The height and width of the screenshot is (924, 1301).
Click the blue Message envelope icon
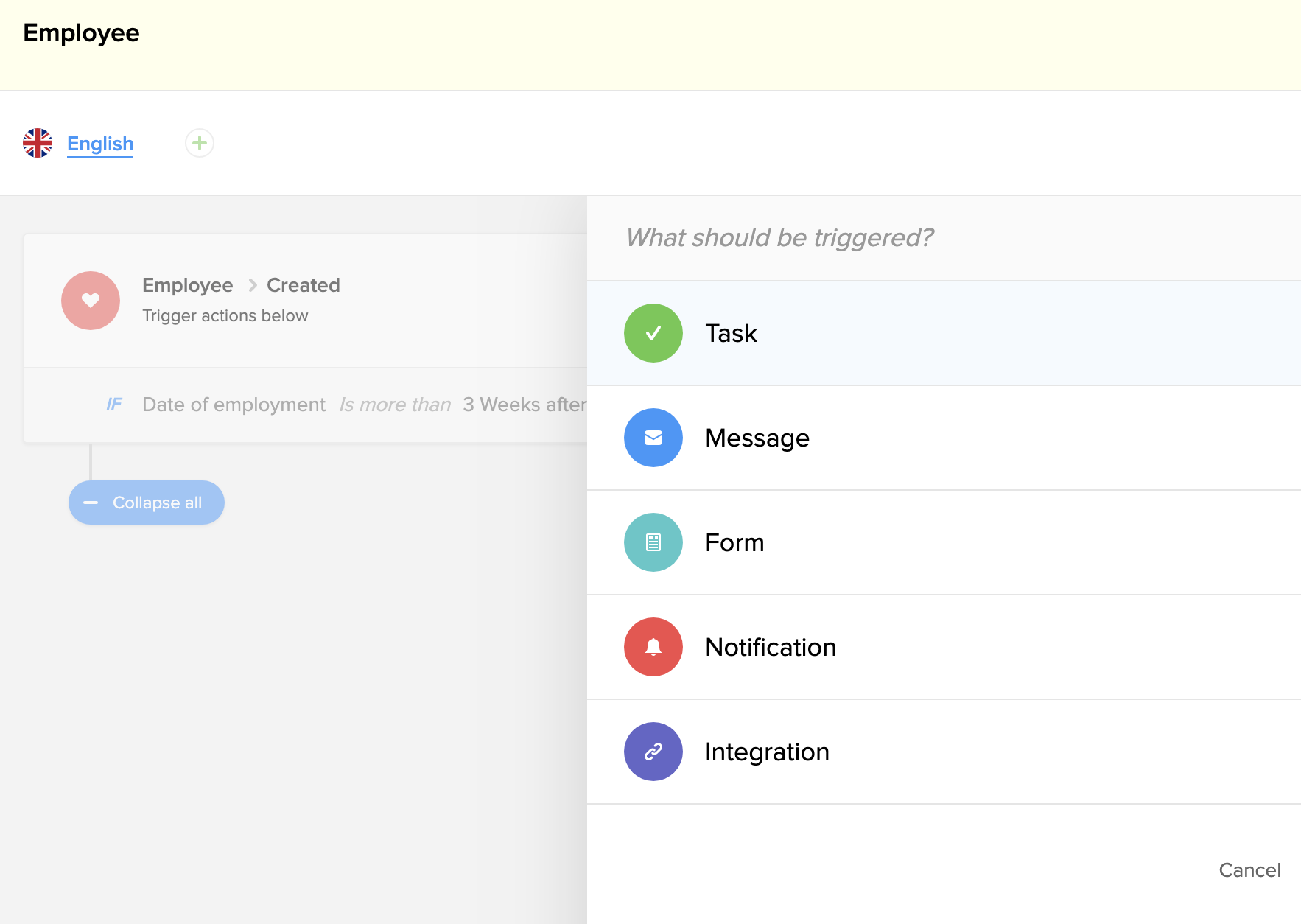pos(653,438)
